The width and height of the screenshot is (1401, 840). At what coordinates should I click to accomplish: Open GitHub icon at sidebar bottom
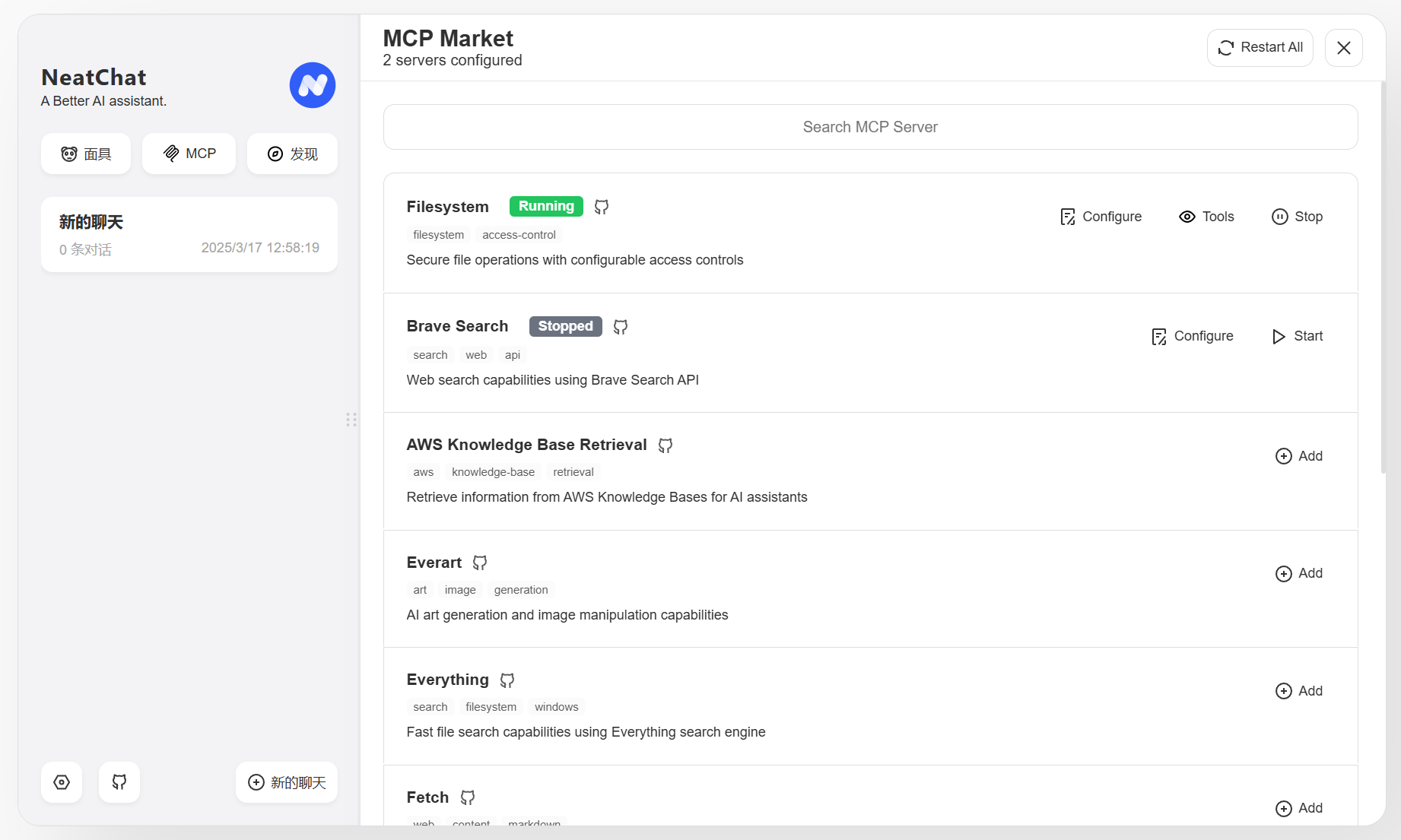(119, 782)
